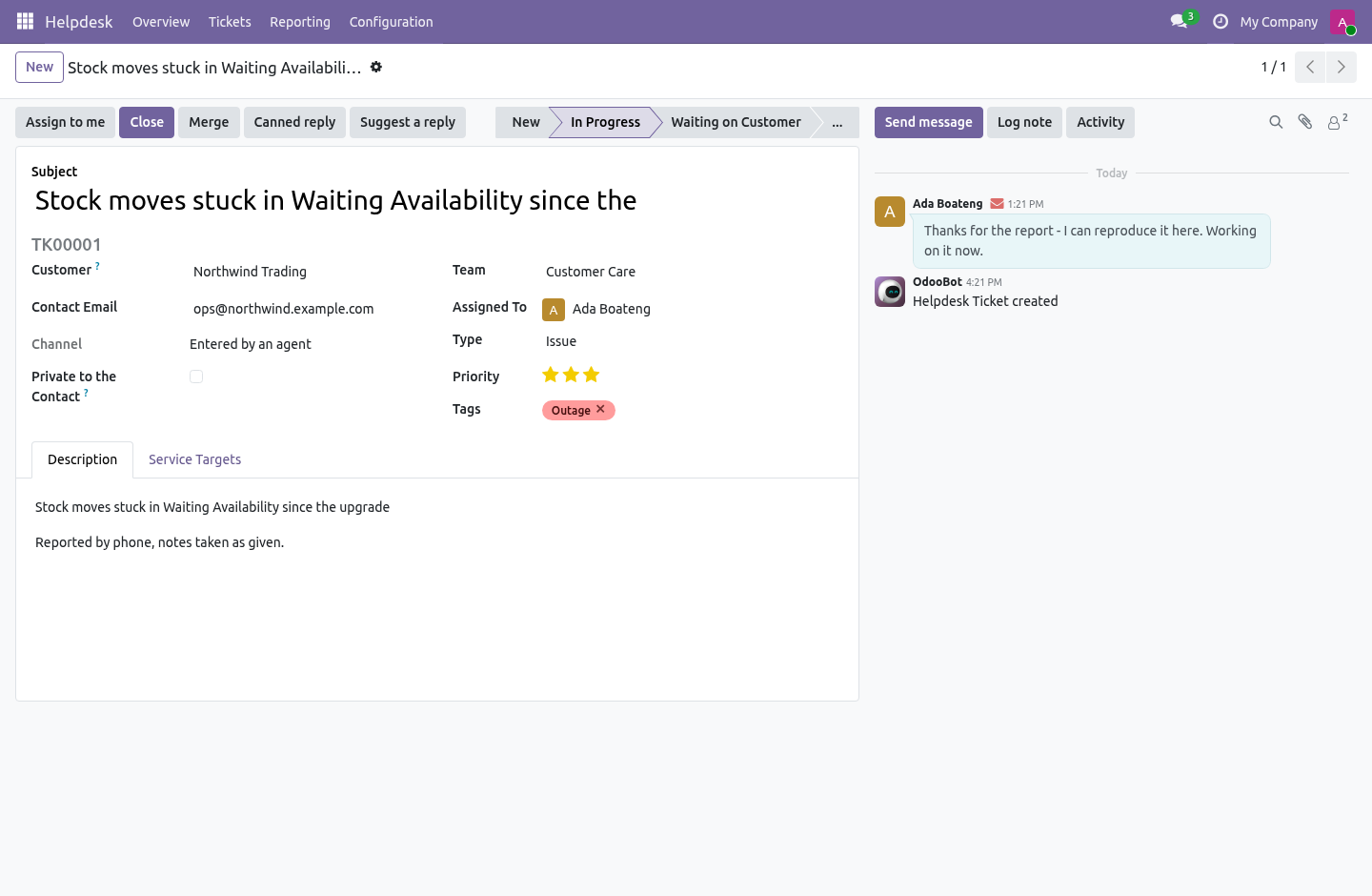1372x896 pixels.
Task: Set priority to one star
Action: pyautogui.click(x=551, y=375)
